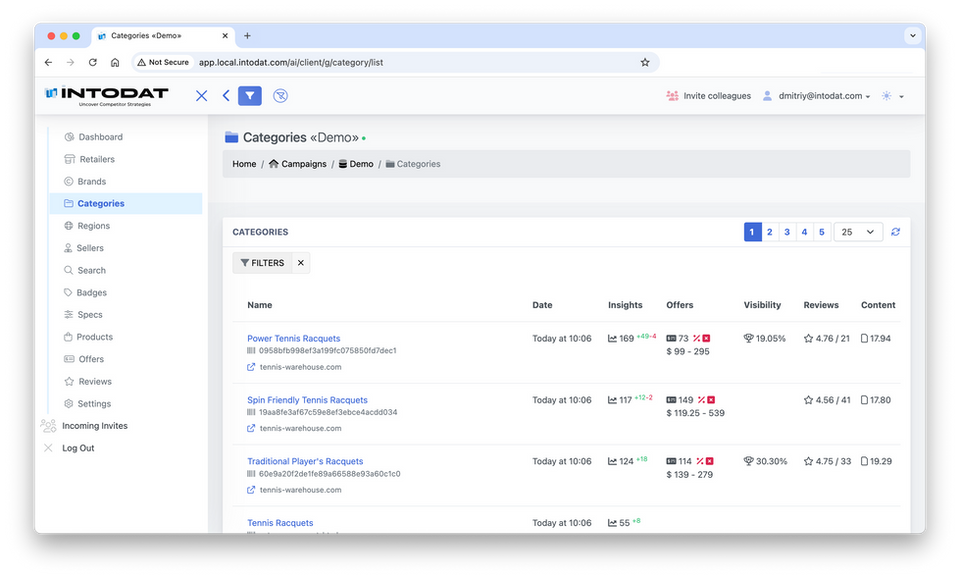960x578 pixels.
Task: Click the Offers icon in sidebar
Action: [69, 359]
